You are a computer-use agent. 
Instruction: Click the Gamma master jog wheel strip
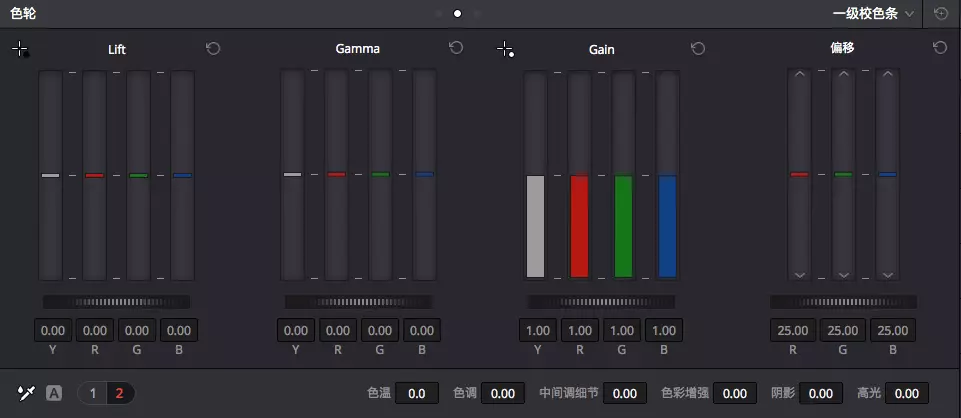click(x=358, y=301)
